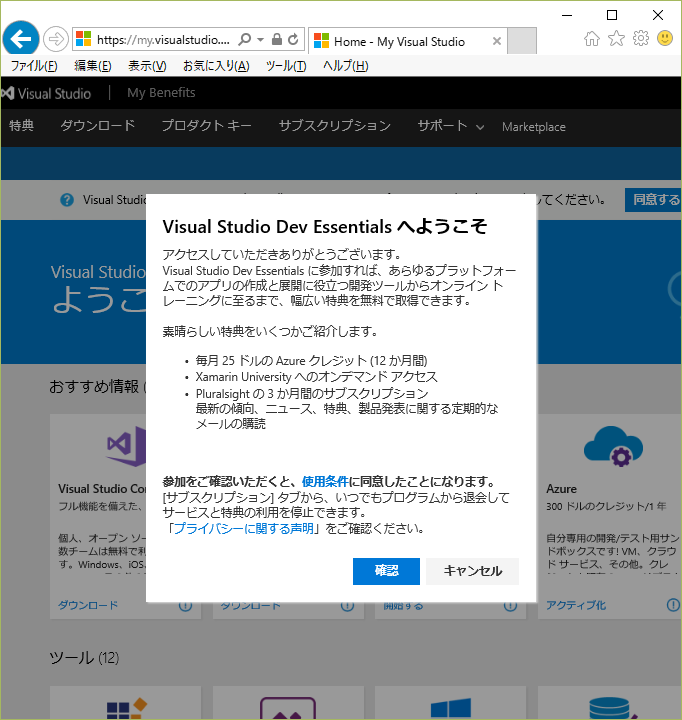The width and height of the screenshot is (682, 720).
Task: Open a new blank browser tab
Action: [x=522, y=41]
